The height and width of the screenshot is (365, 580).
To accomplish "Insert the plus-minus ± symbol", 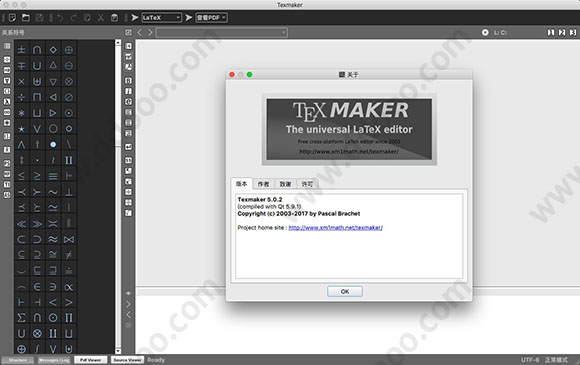I will pos(21,50).
